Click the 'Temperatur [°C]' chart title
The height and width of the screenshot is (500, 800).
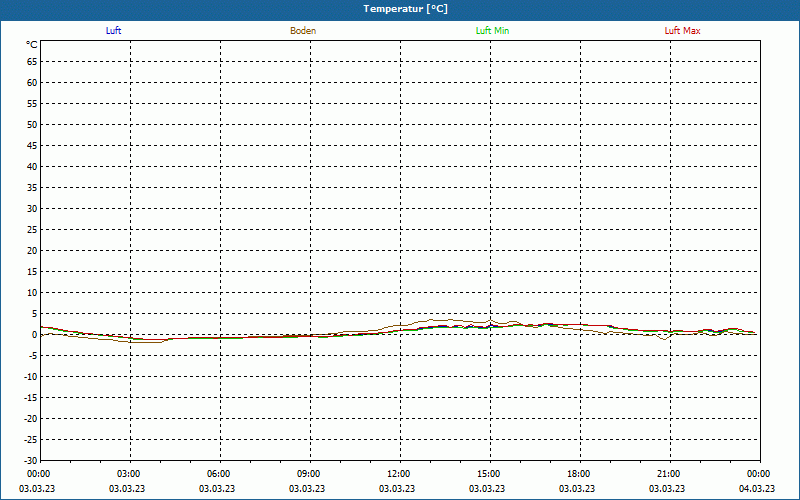(x=406, y=9)
